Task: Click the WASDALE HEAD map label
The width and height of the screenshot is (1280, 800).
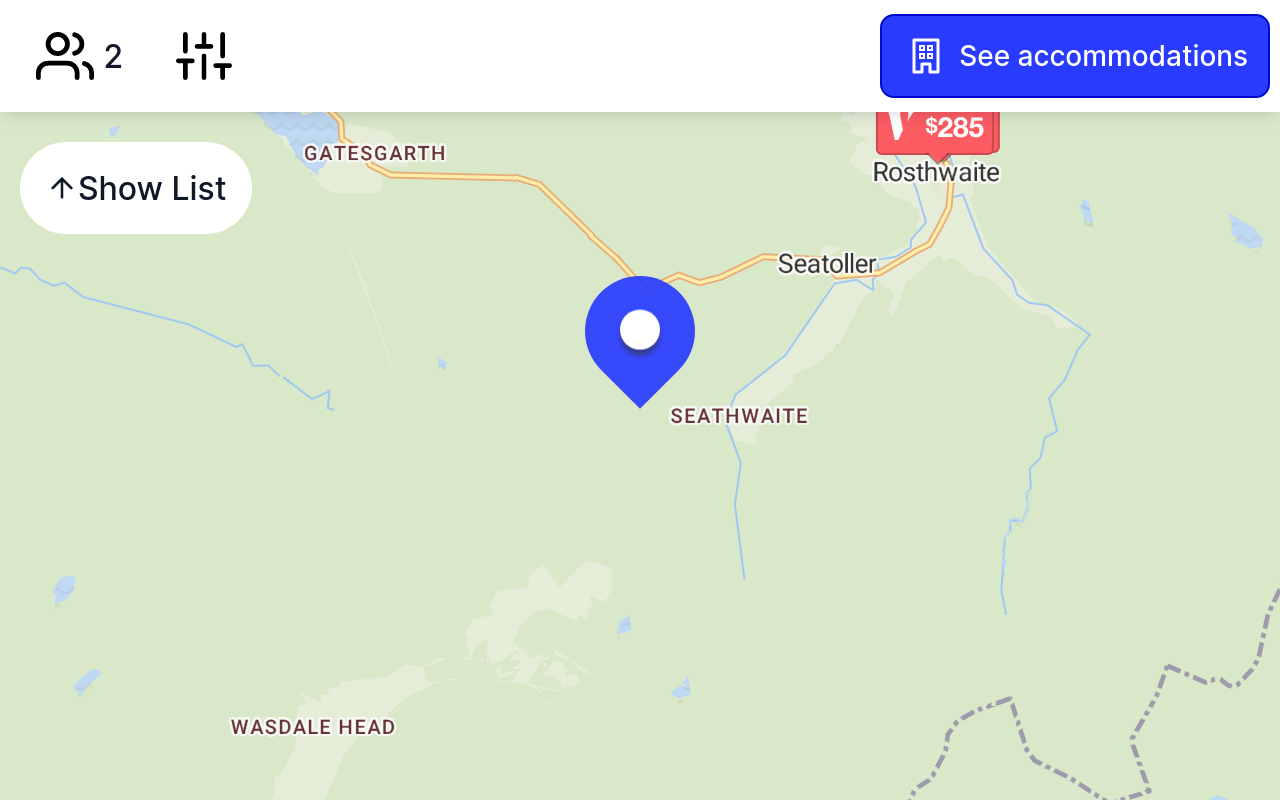Action: [x=313, y=727]
